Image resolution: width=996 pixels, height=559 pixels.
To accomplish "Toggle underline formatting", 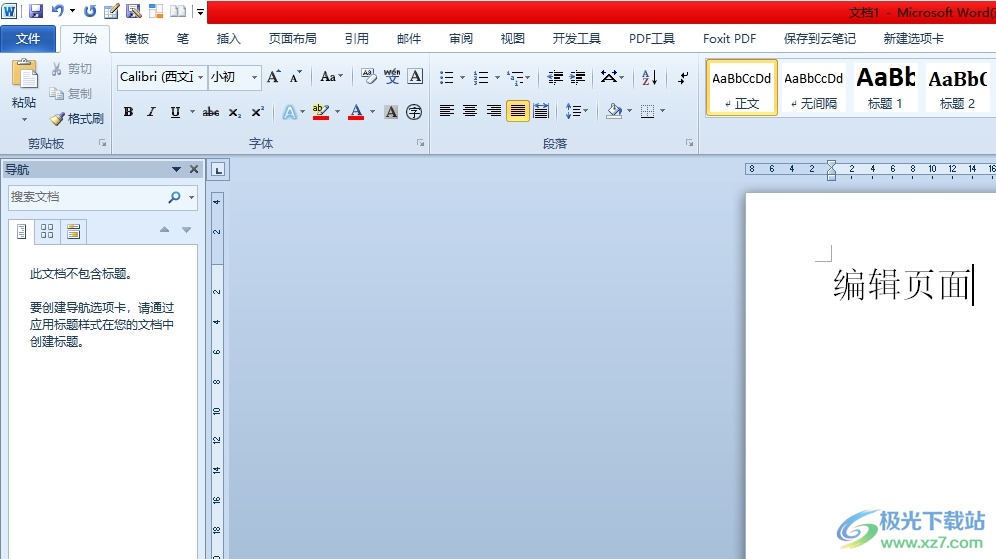I will point(175,112).
